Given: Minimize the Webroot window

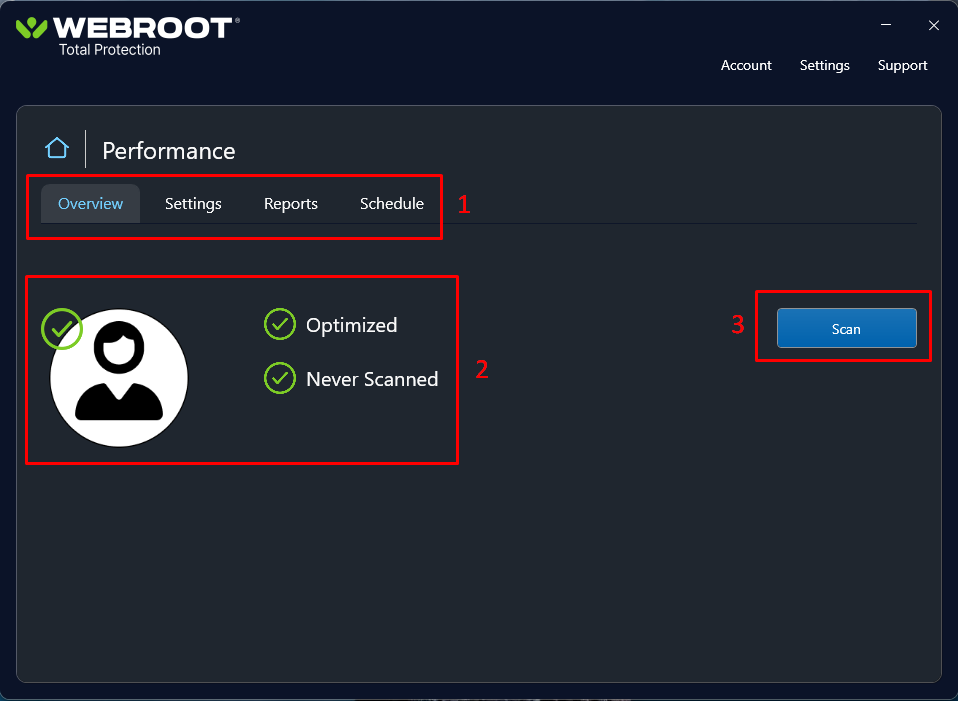Looking at the screenshot, I should [x=886, y=25].
